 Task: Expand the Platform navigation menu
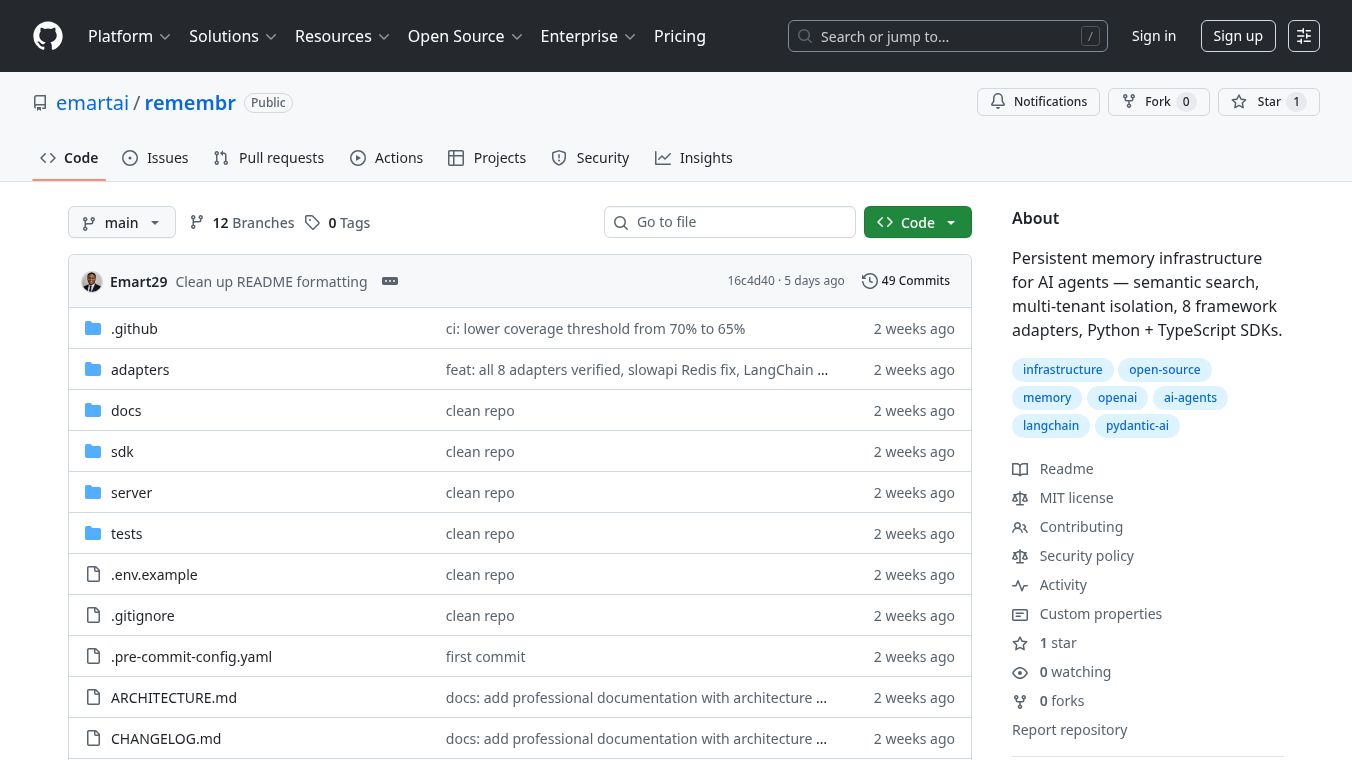tap(129, 36)
